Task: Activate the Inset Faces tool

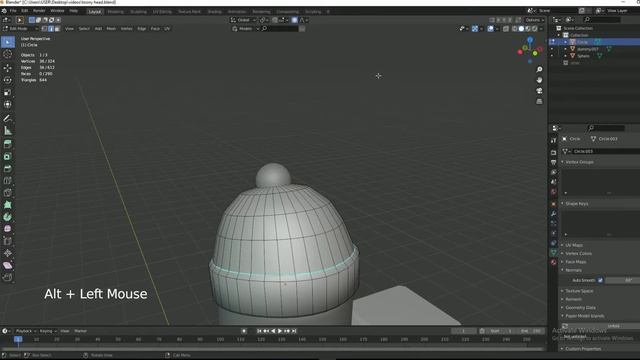Action: point(8,156)
